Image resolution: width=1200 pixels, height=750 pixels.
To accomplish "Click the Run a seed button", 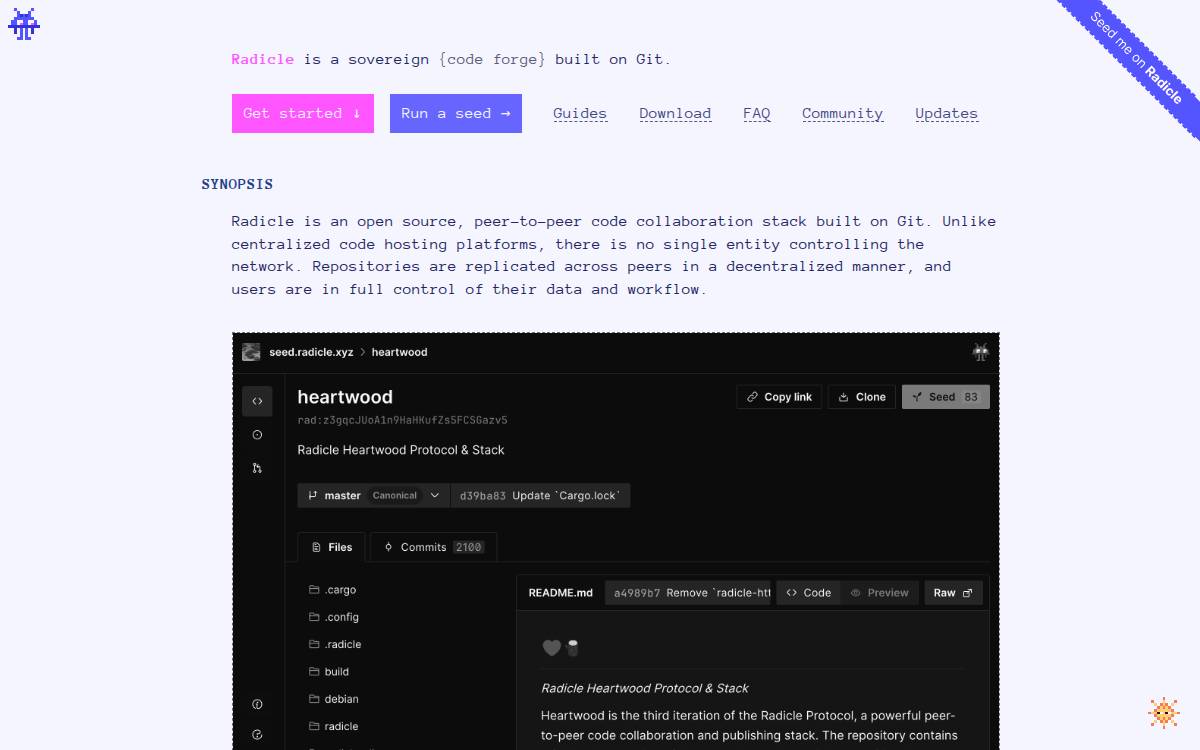I will 456,114.
